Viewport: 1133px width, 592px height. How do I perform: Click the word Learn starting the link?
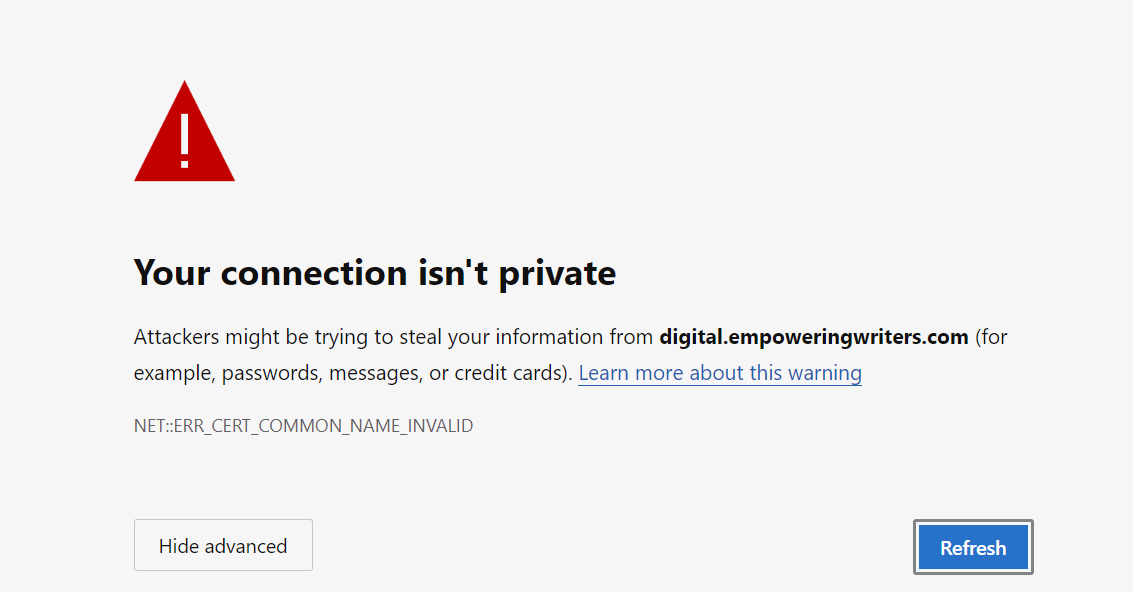coord(604,373)
